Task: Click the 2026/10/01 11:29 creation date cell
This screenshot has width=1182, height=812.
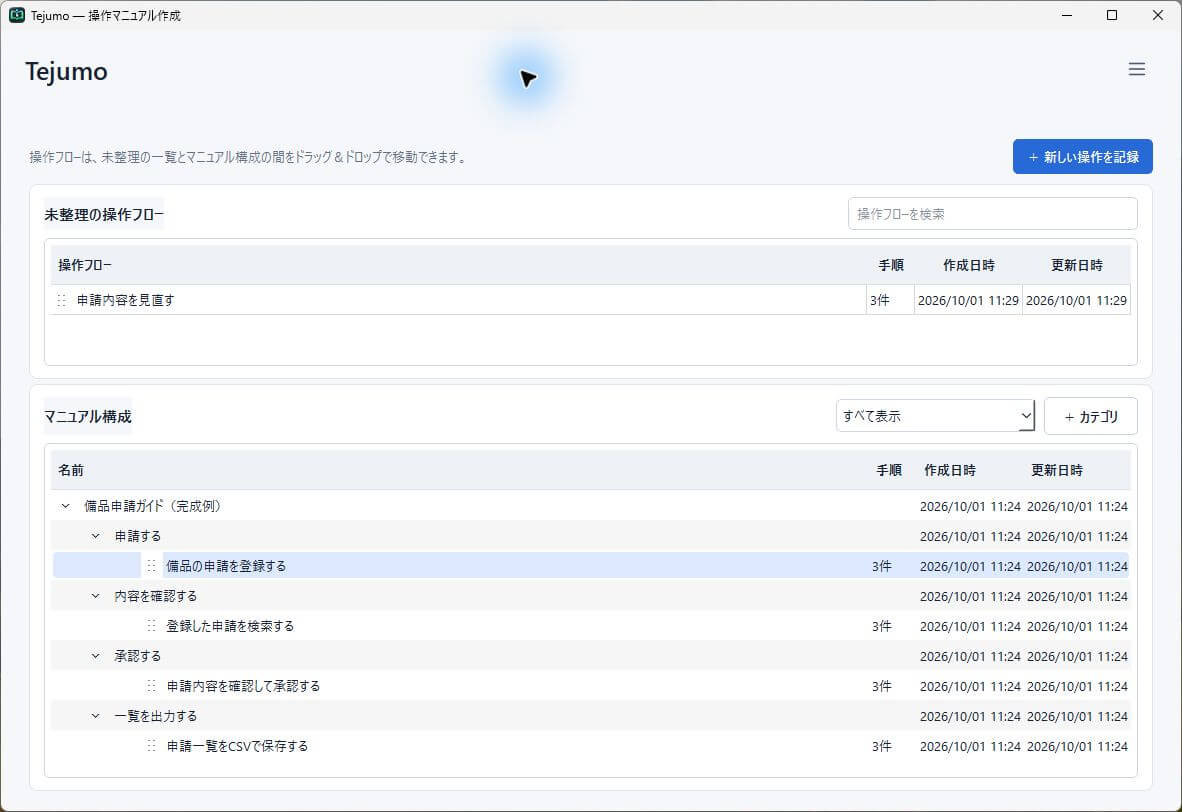Action: coord(968,300)
